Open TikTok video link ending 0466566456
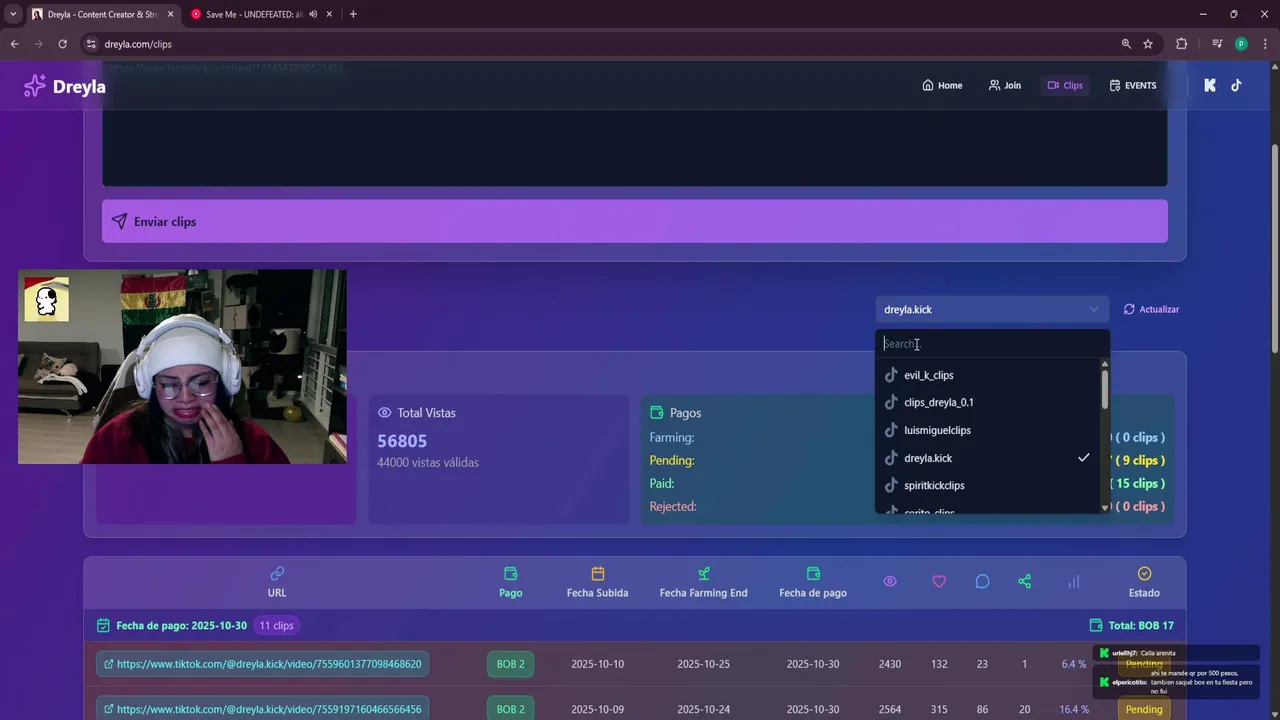The width and height of the screenshot is (1280, 720). click(263, 709)
